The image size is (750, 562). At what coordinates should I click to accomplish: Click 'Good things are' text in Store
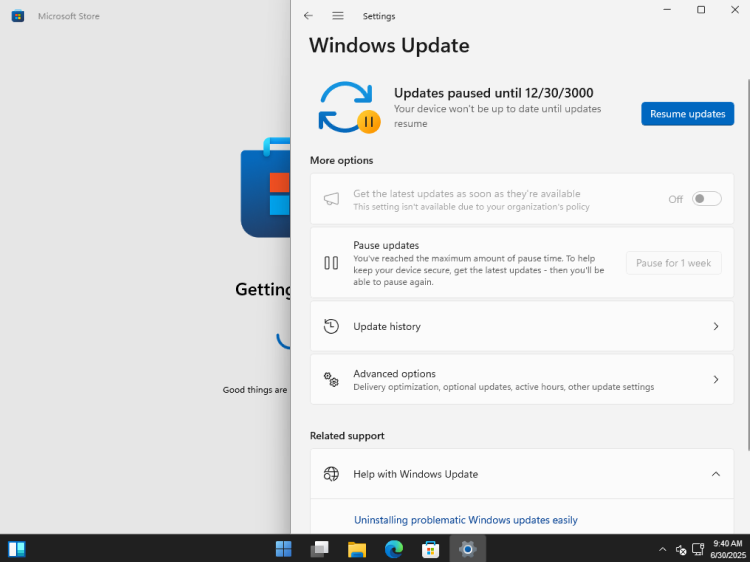255,390
